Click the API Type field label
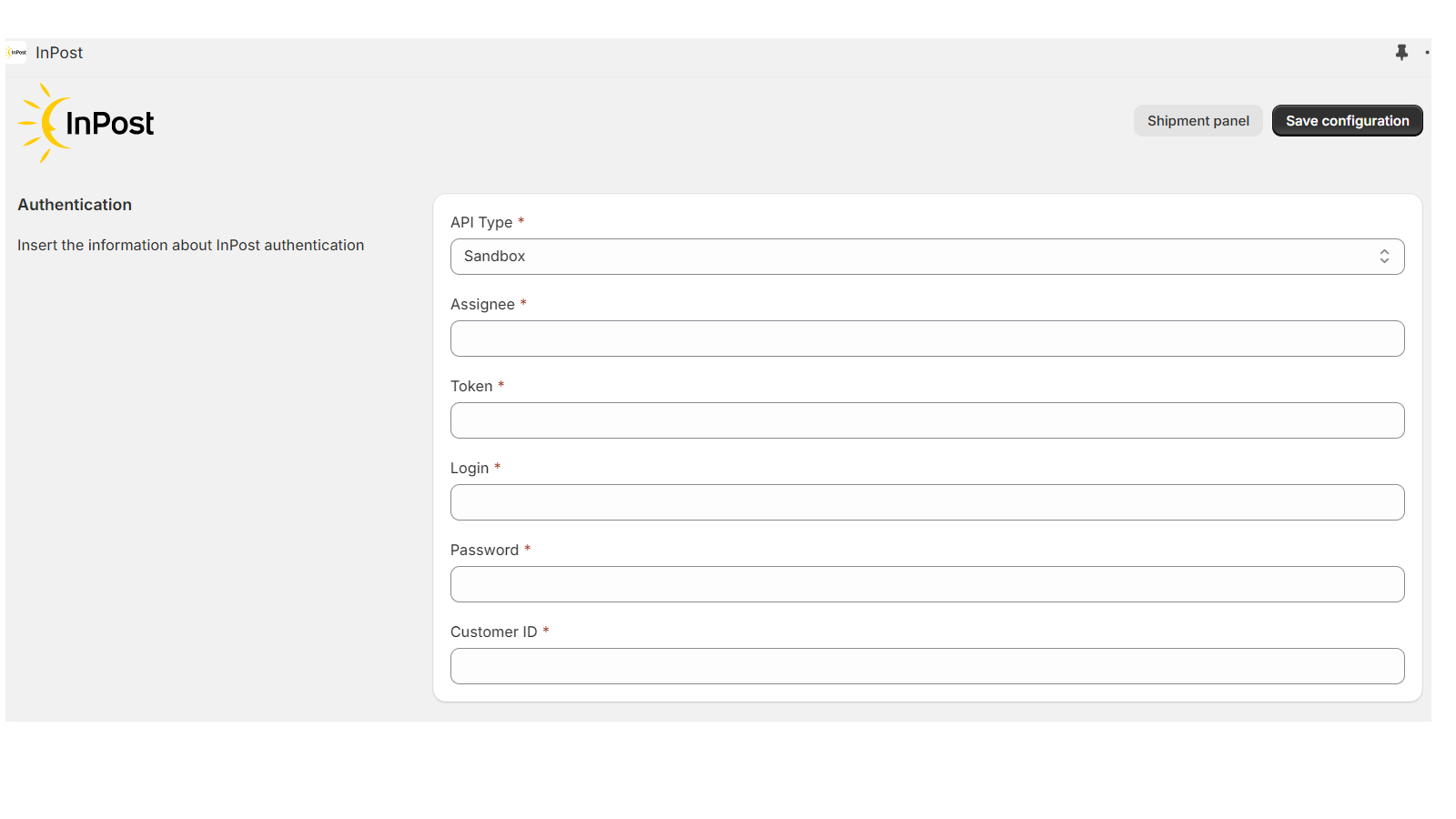This screenshot has height=819, width=1456. tap(481, 222)
